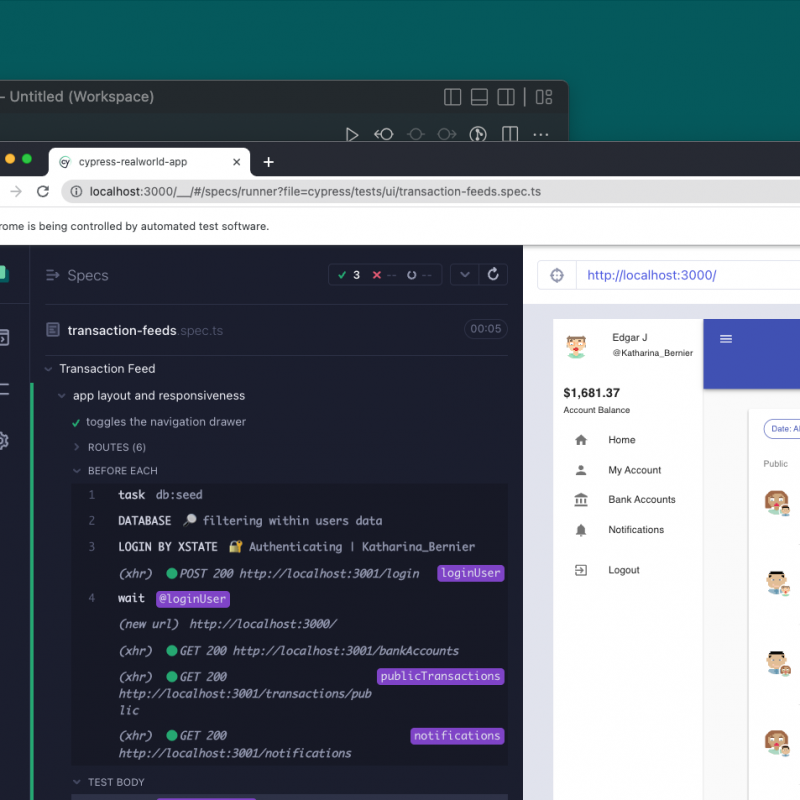Expand the ROUTES (6) section
The width and height of the screenshot is (800, 800).
pos(116,447)
